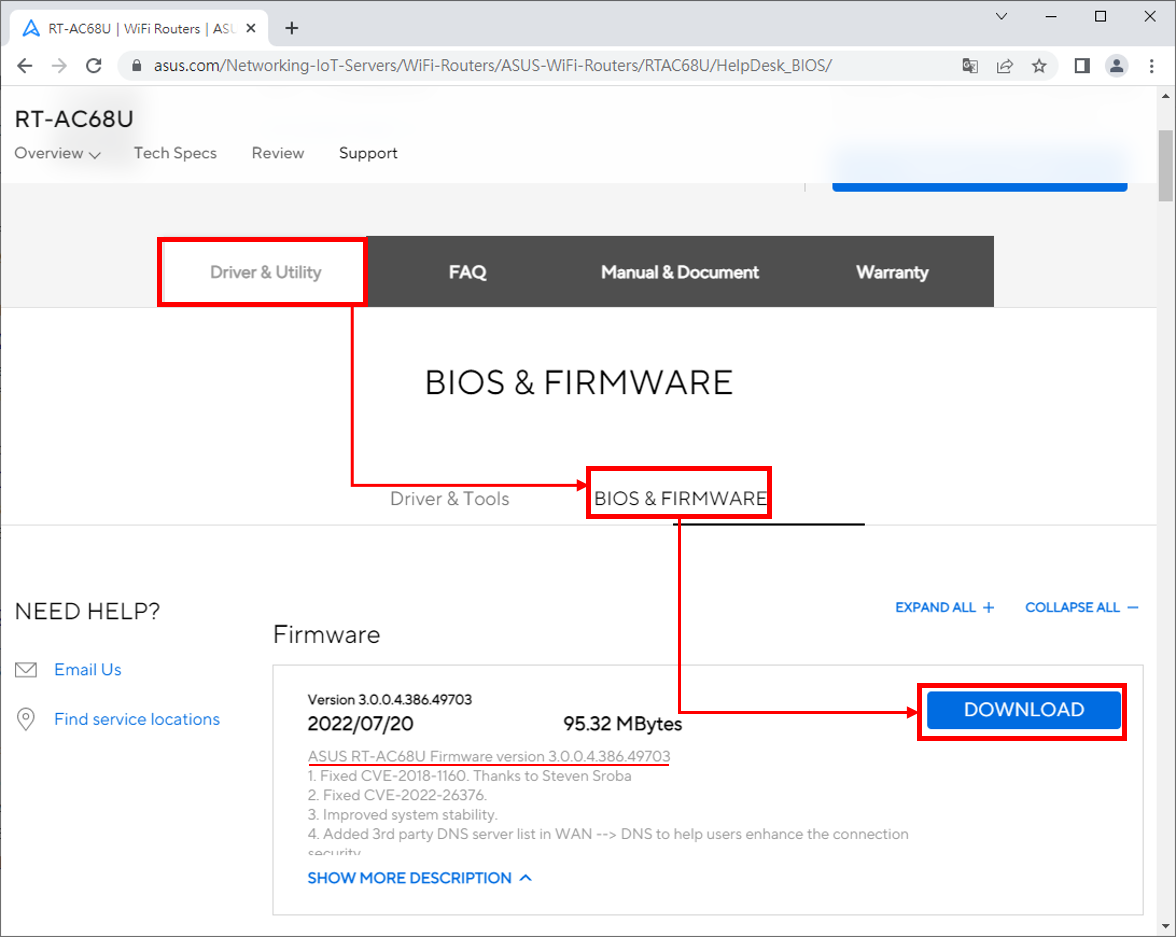Open the Email Us link
1176x937 pixels.
(x=88, y=669)
